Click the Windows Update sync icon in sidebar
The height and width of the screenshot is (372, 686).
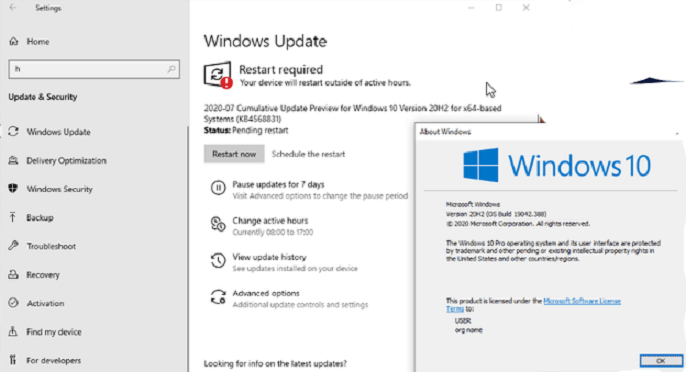14,131
